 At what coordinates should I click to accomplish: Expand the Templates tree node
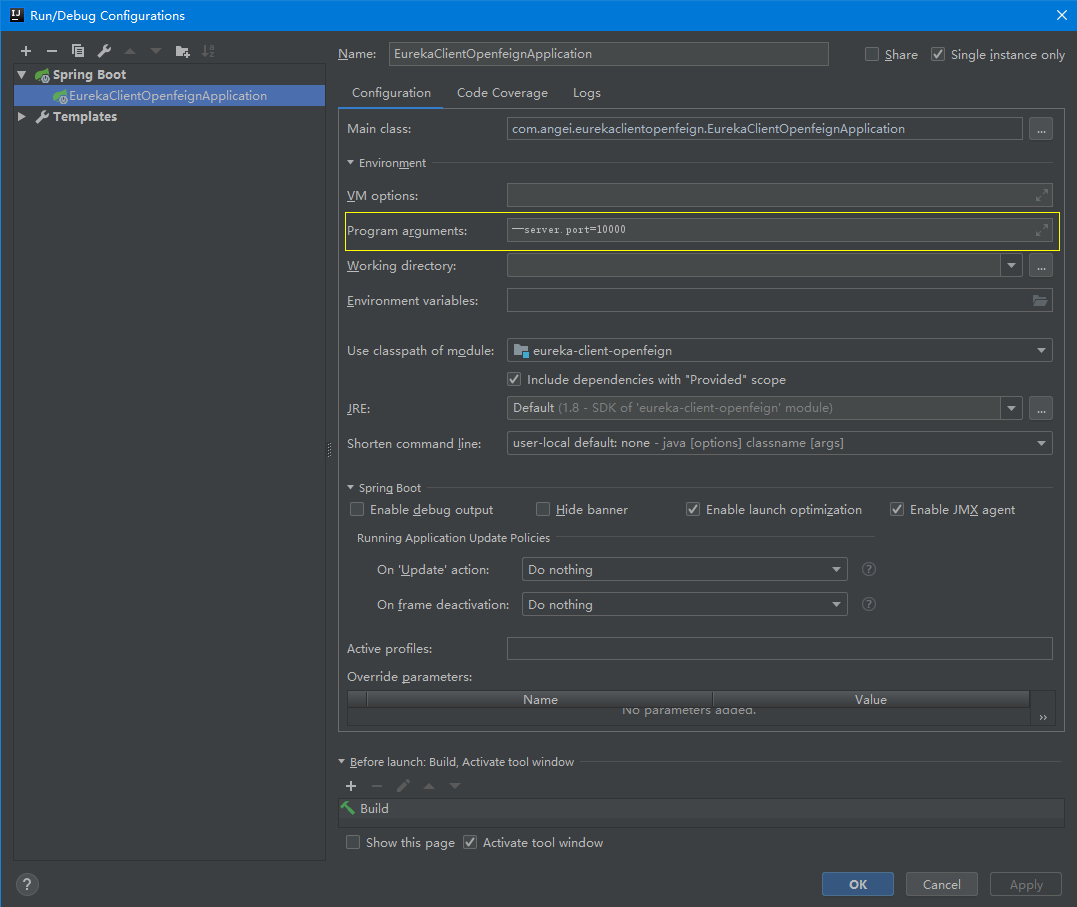(22, 117)
